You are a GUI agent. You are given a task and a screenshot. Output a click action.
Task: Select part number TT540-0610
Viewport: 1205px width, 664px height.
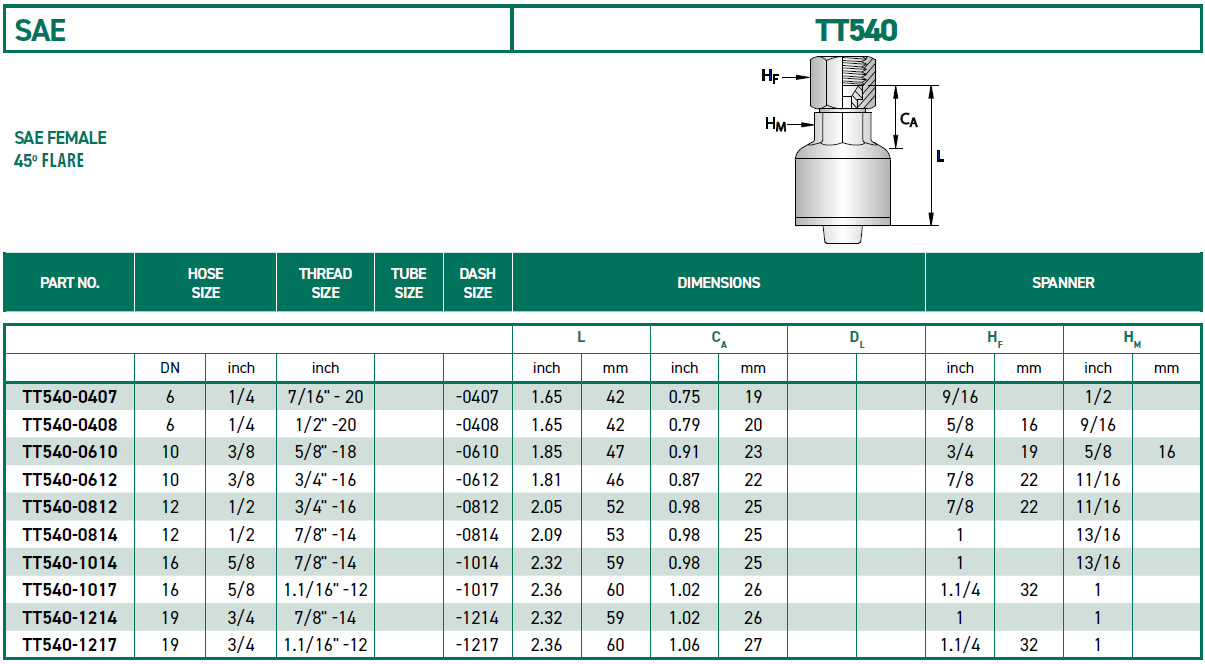[70, 452]
